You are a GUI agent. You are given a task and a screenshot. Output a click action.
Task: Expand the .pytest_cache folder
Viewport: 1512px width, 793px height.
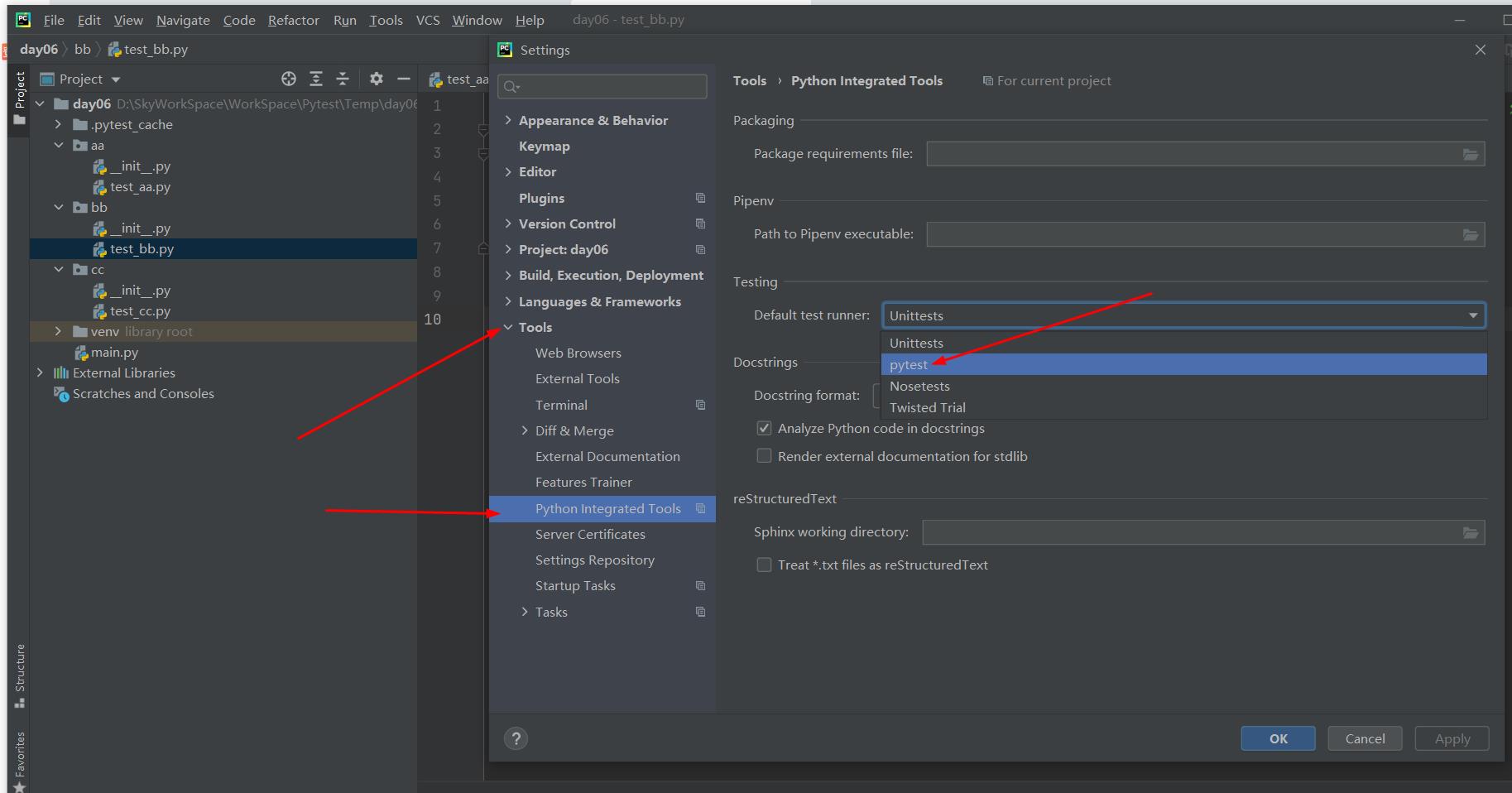point(58,124)
